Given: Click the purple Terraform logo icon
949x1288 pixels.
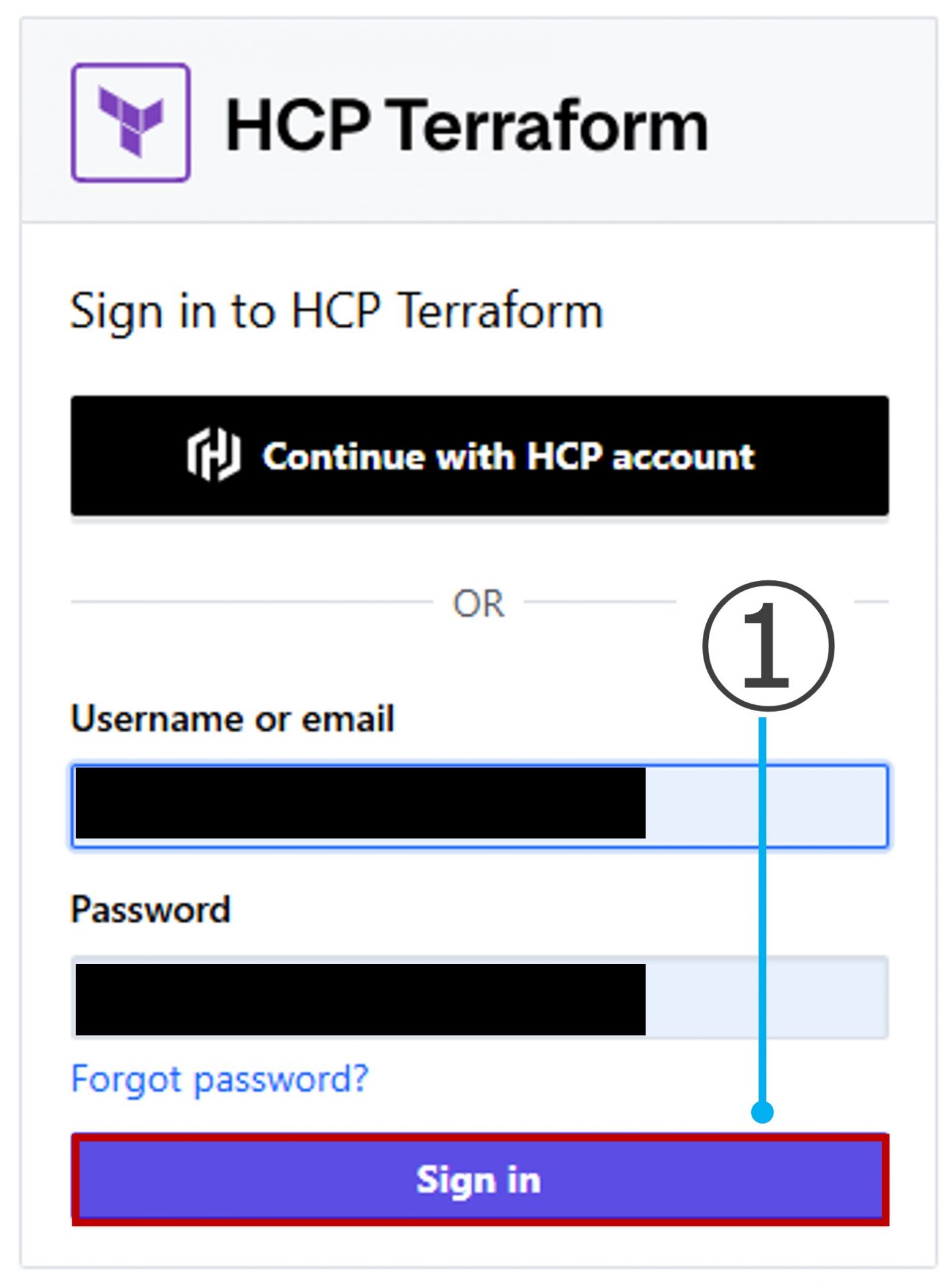Looking at the screenshot, I should point(131,123).
